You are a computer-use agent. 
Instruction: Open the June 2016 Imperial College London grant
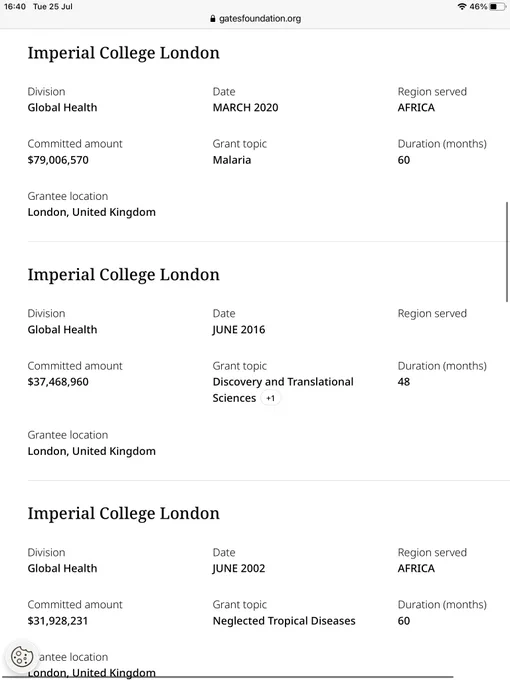pos(124,275)
